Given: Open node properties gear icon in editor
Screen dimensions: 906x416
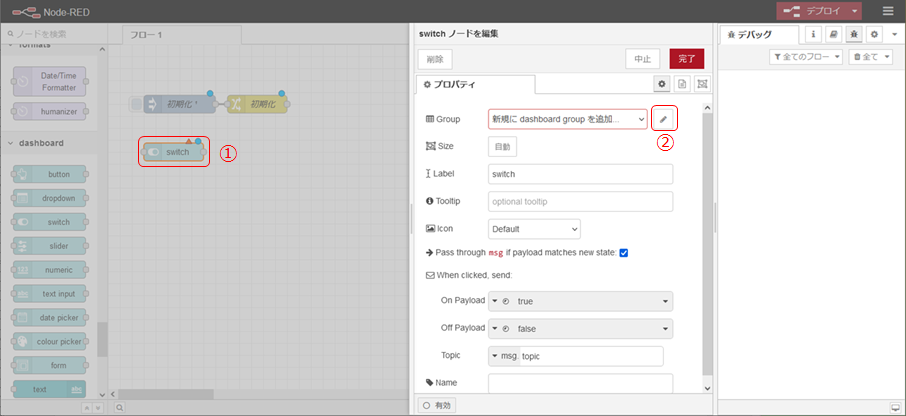Looking at the screenshot, I should pos(661,84).
